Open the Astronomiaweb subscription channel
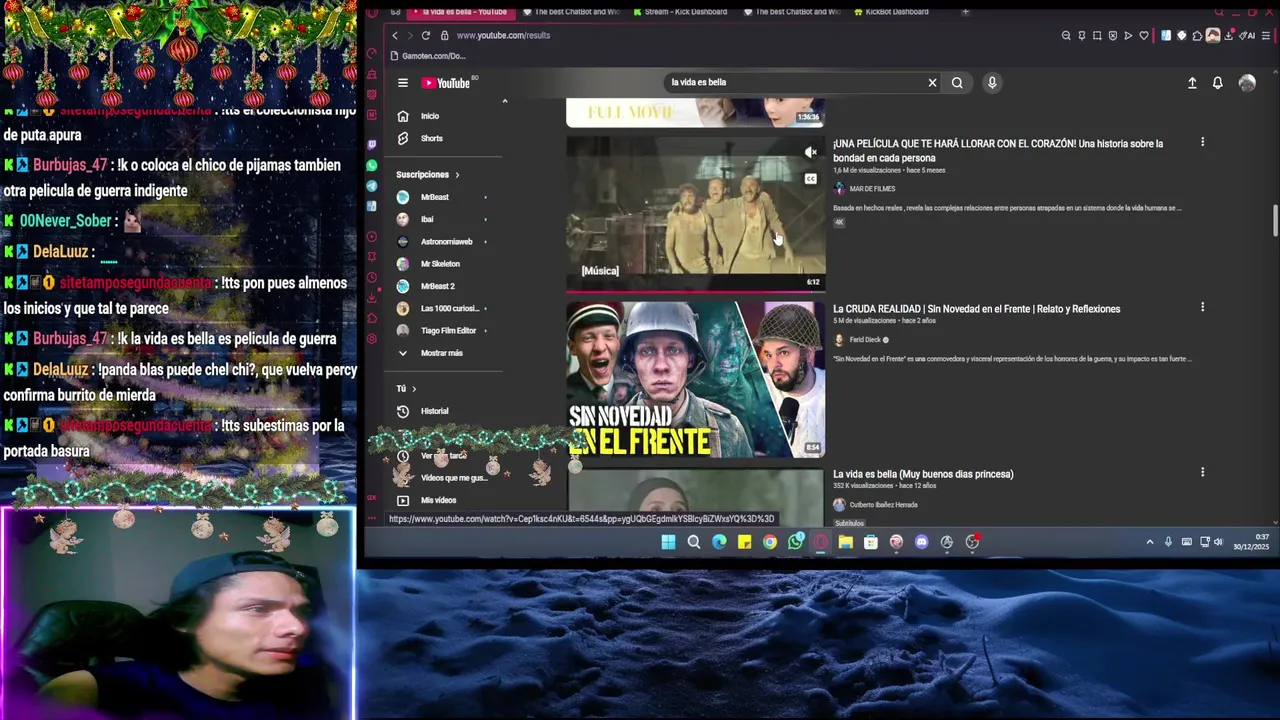This screenshot has width=1280, height=720. pos(446,242)
